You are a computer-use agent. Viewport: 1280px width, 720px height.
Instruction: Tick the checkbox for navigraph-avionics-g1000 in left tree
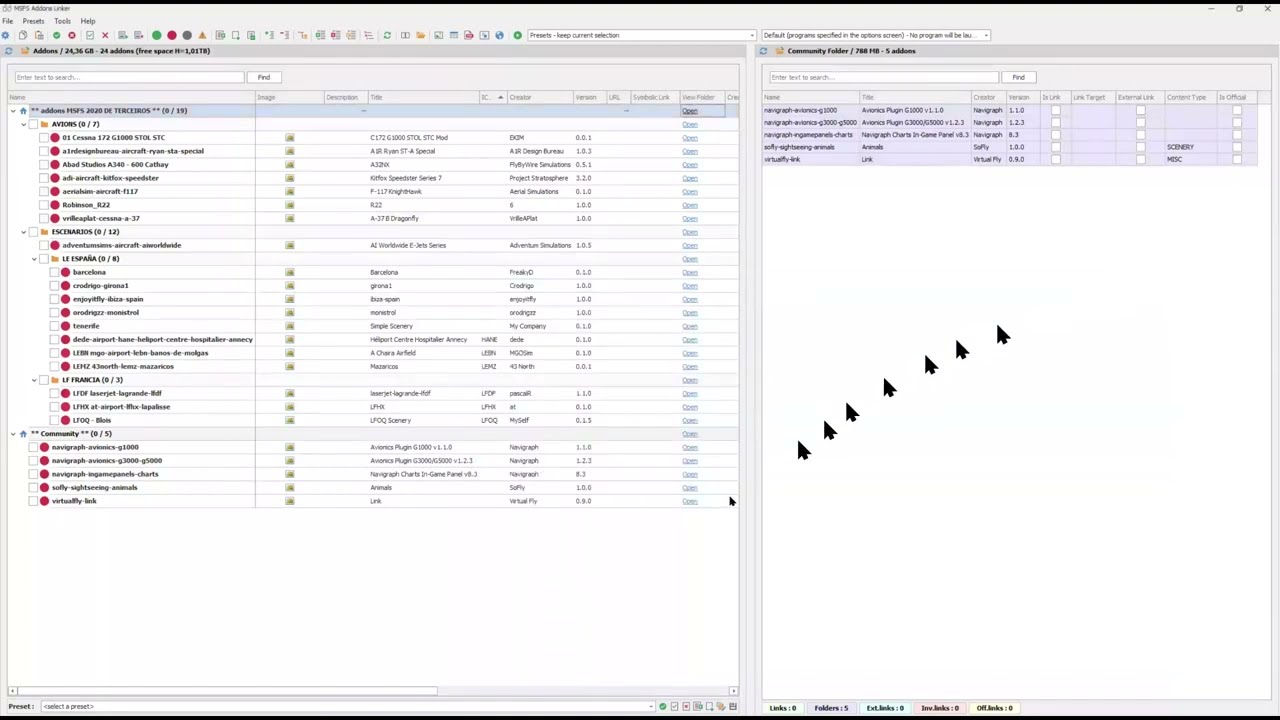click(x=33, y=447)
